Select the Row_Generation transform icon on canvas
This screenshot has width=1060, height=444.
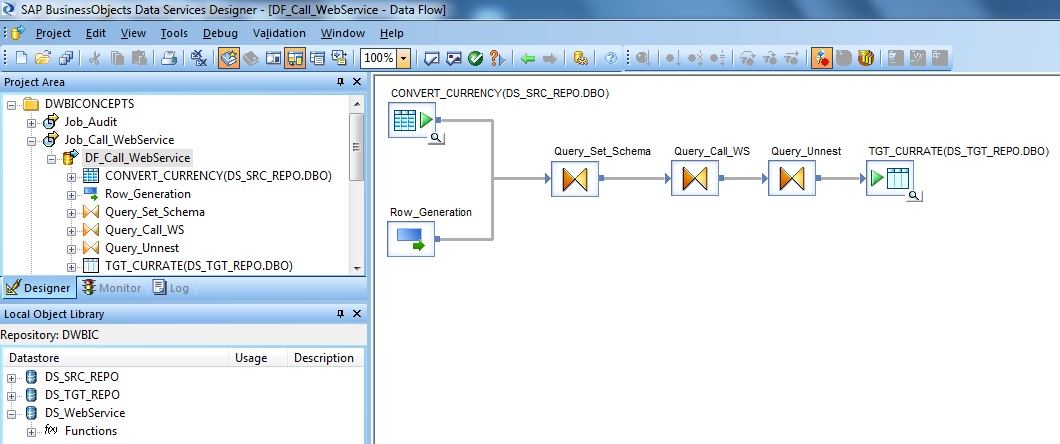click(x=410, y=239)
